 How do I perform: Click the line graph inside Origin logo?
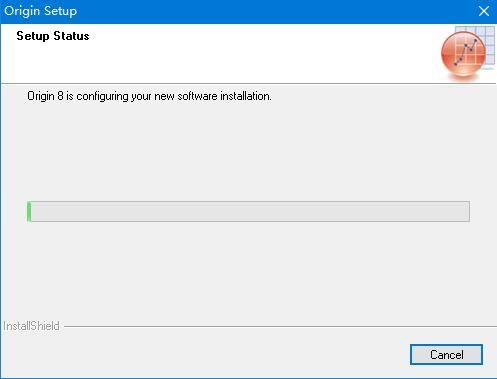[466, 52]
